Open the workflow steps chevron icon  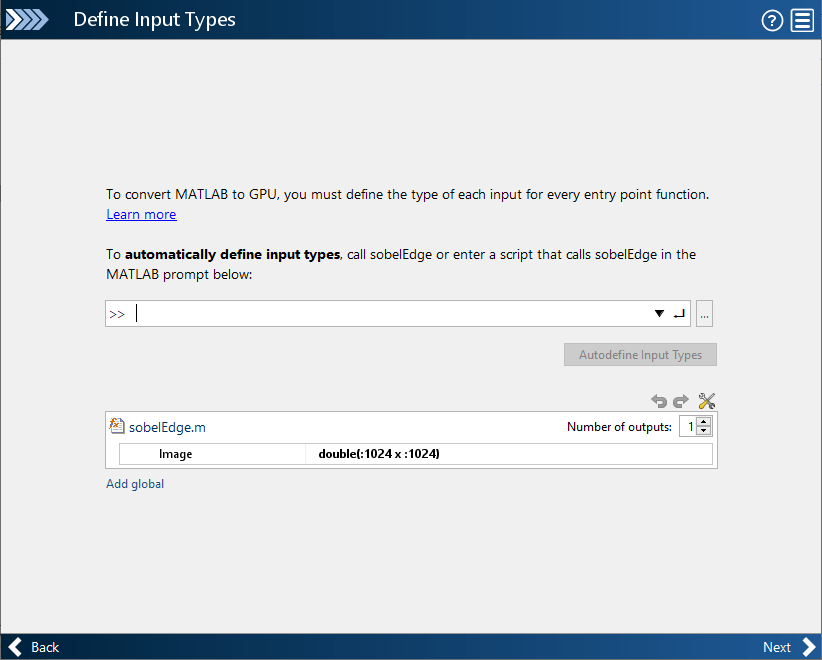pyautogui.click(x=27, y=20)
